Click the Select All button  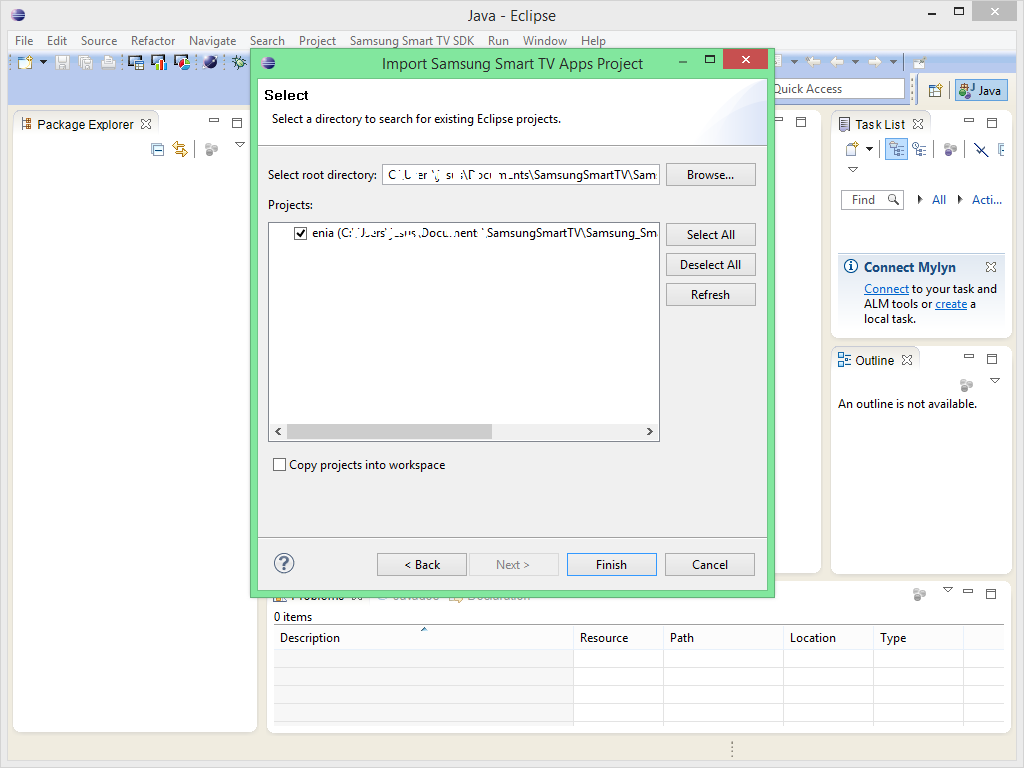[x=711, y=234]
